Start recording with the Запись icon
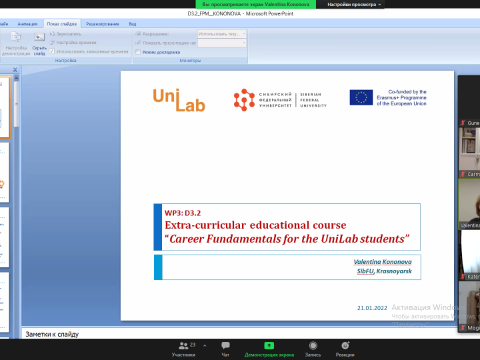The width and height of the screenshot is (480, 360). (x=313, y=349)
